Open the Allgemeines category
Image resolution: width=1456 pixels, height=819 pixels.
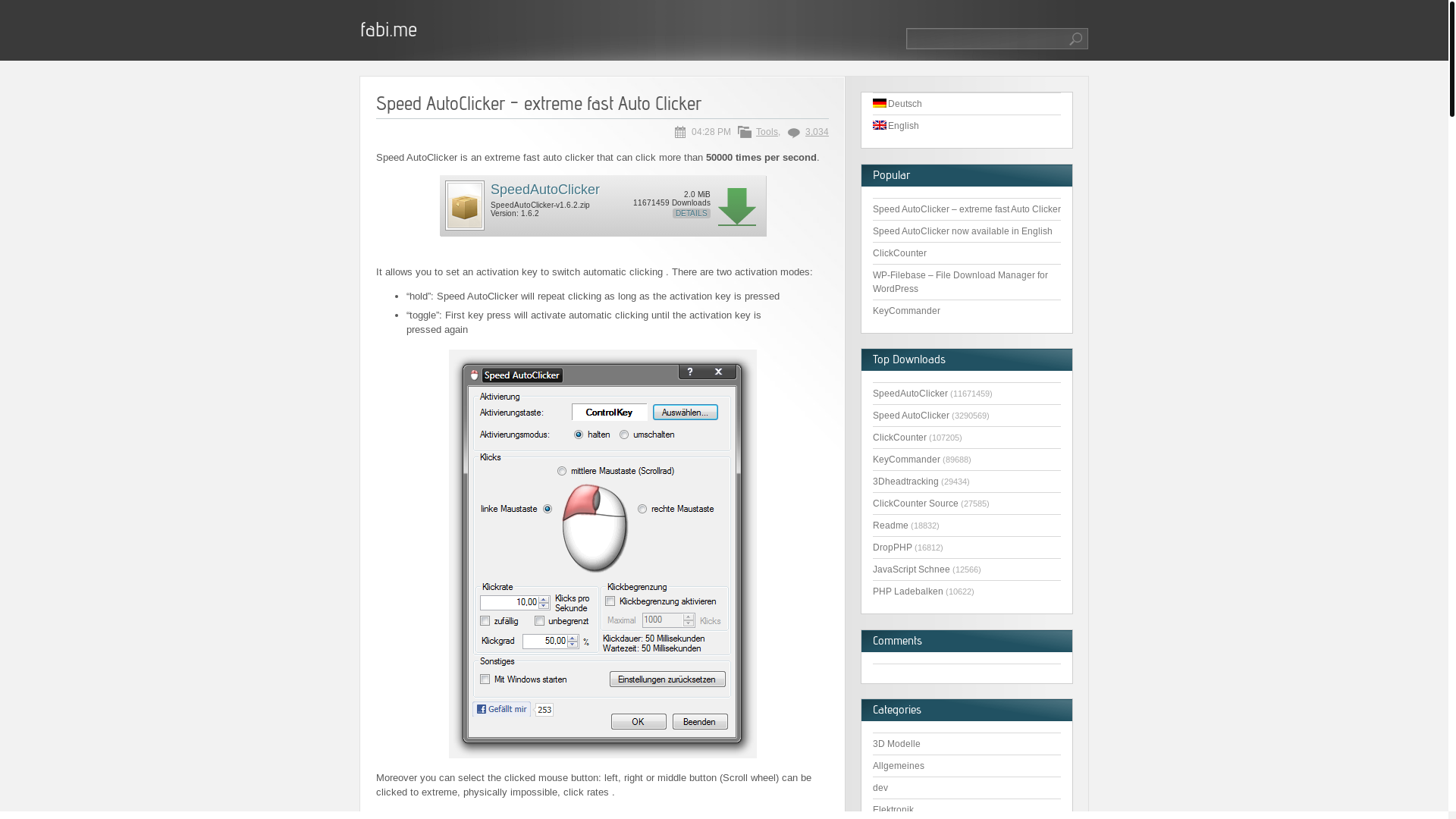(x=899, y=766)
